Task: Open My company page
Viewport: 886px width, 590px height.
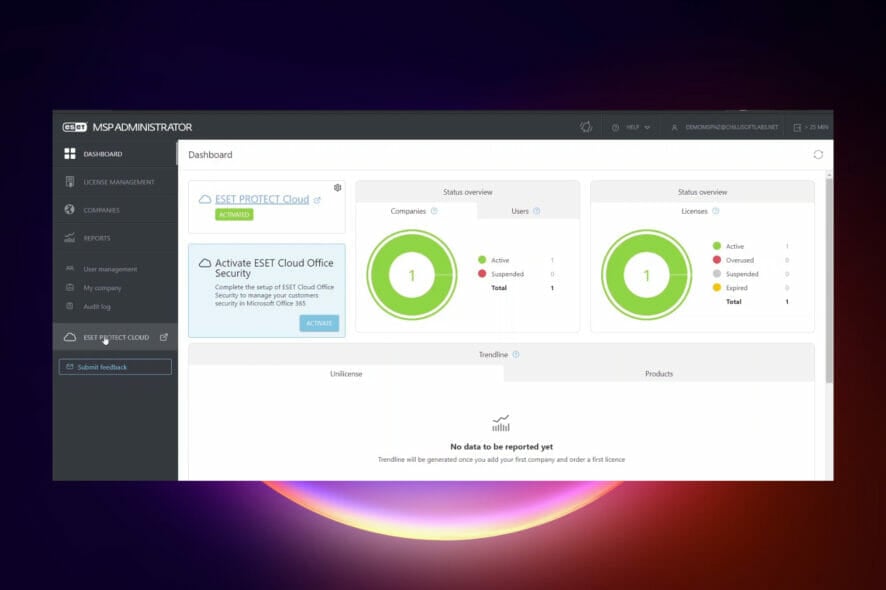Action: [102, 288]
